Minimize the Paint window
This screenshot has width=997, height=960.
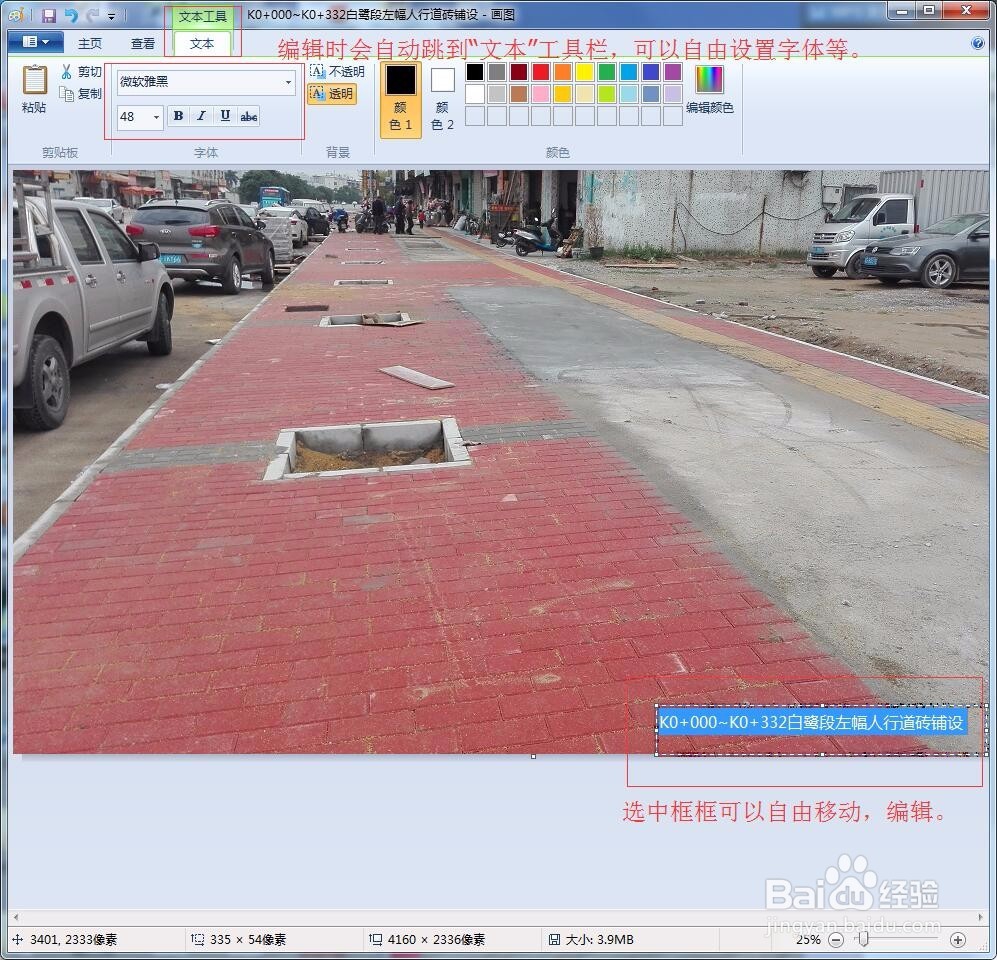[900, 11]
